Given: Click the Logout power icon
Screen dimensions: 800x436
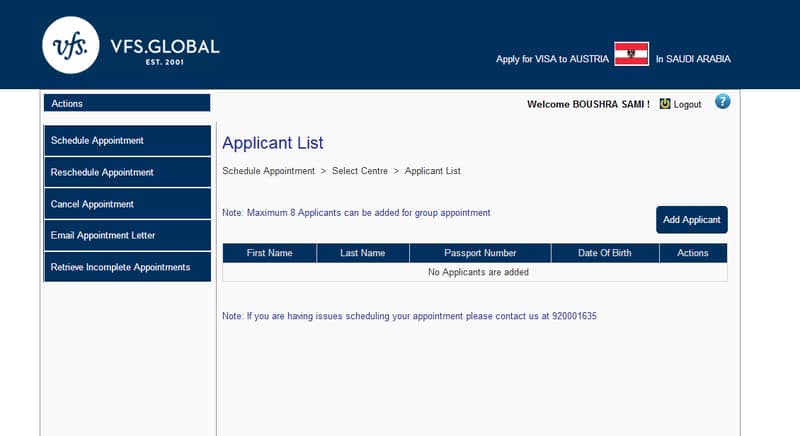Looking at the screenshot, I should click(665, 104).
